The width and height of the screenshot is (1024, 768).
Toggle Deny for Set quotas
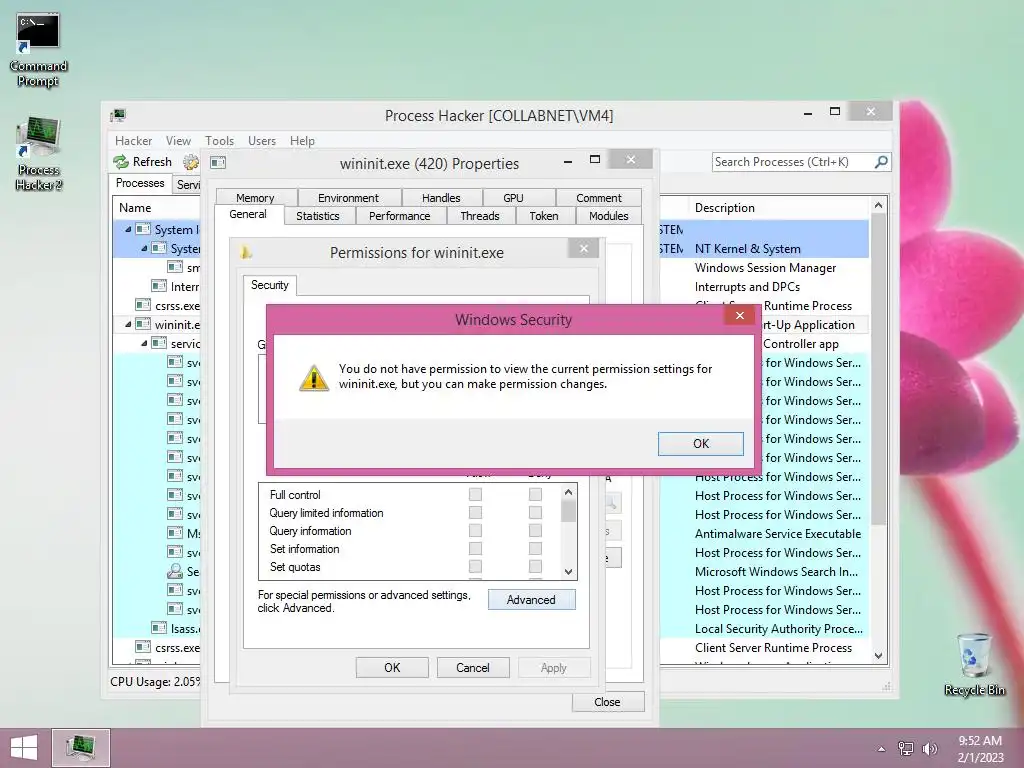point(536,566)
